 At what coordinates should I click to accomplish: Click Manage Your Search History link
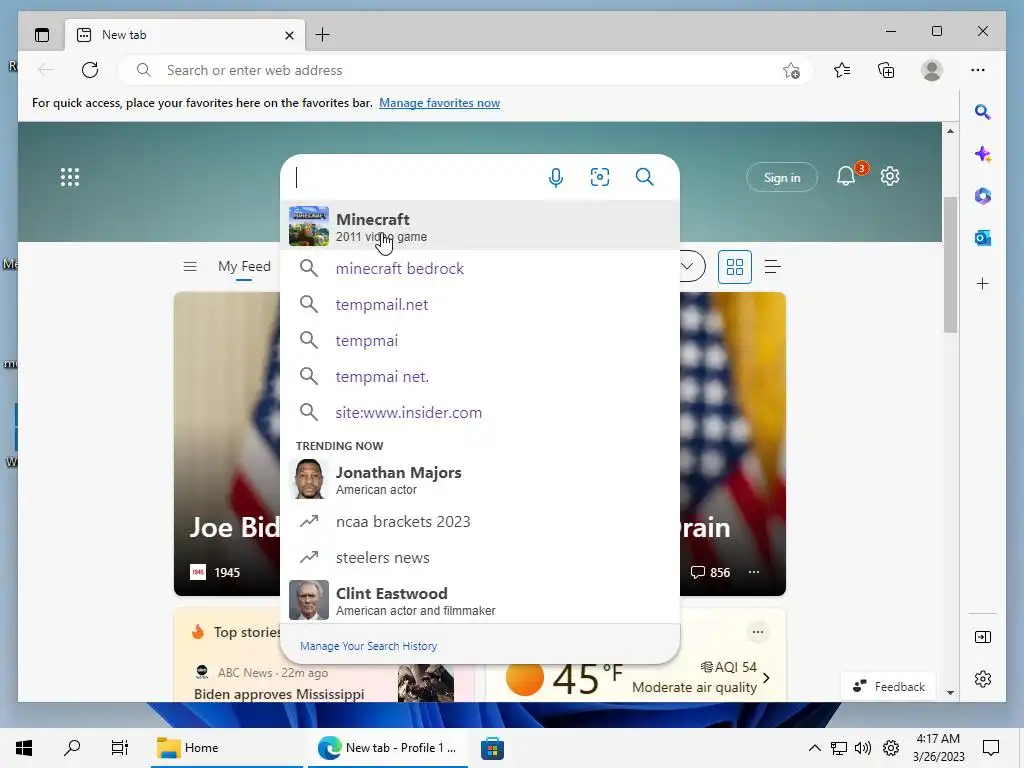tap(368, 646)
